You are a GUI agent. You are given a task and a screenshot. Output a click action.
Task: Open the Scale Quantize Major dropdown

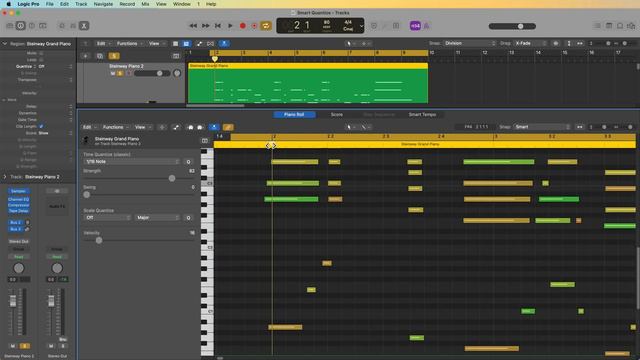(158, 218)
